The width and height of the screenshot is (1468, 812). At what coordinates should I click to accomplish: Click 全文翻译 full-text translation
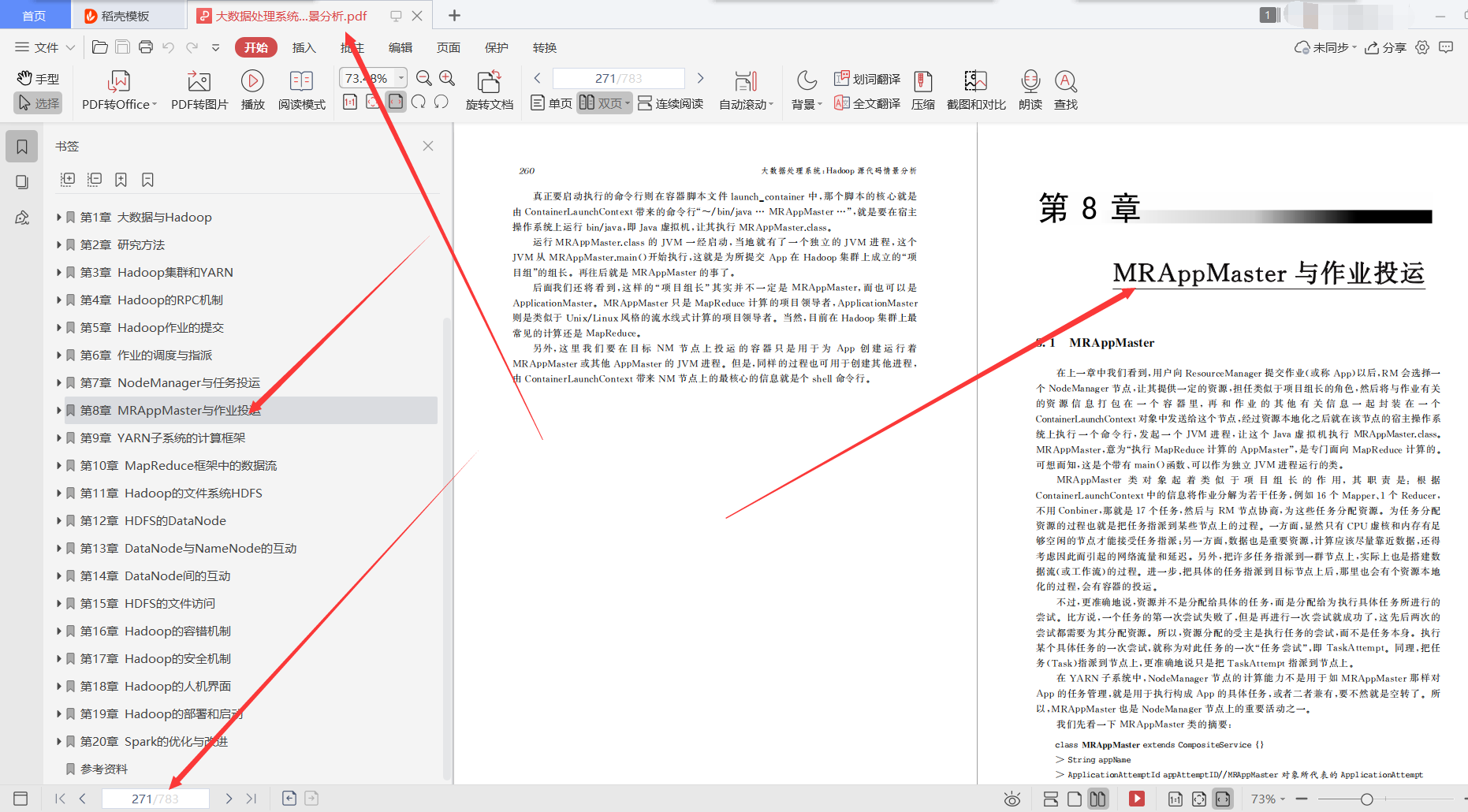click(867, 103)
